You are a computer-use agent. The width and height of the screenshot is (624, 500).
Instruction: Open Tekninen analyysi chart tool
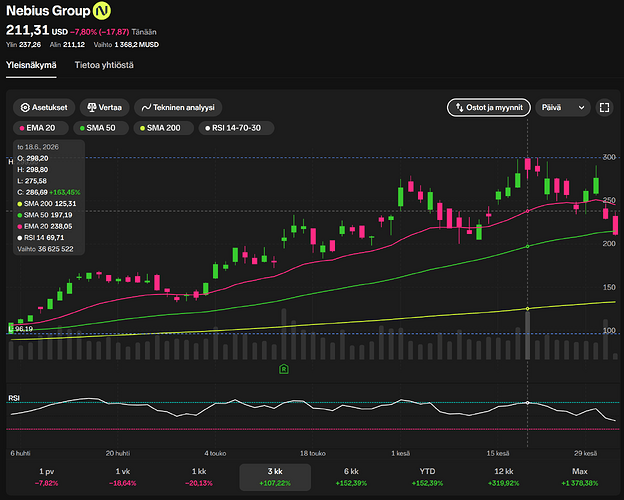[x=178, y=107]
